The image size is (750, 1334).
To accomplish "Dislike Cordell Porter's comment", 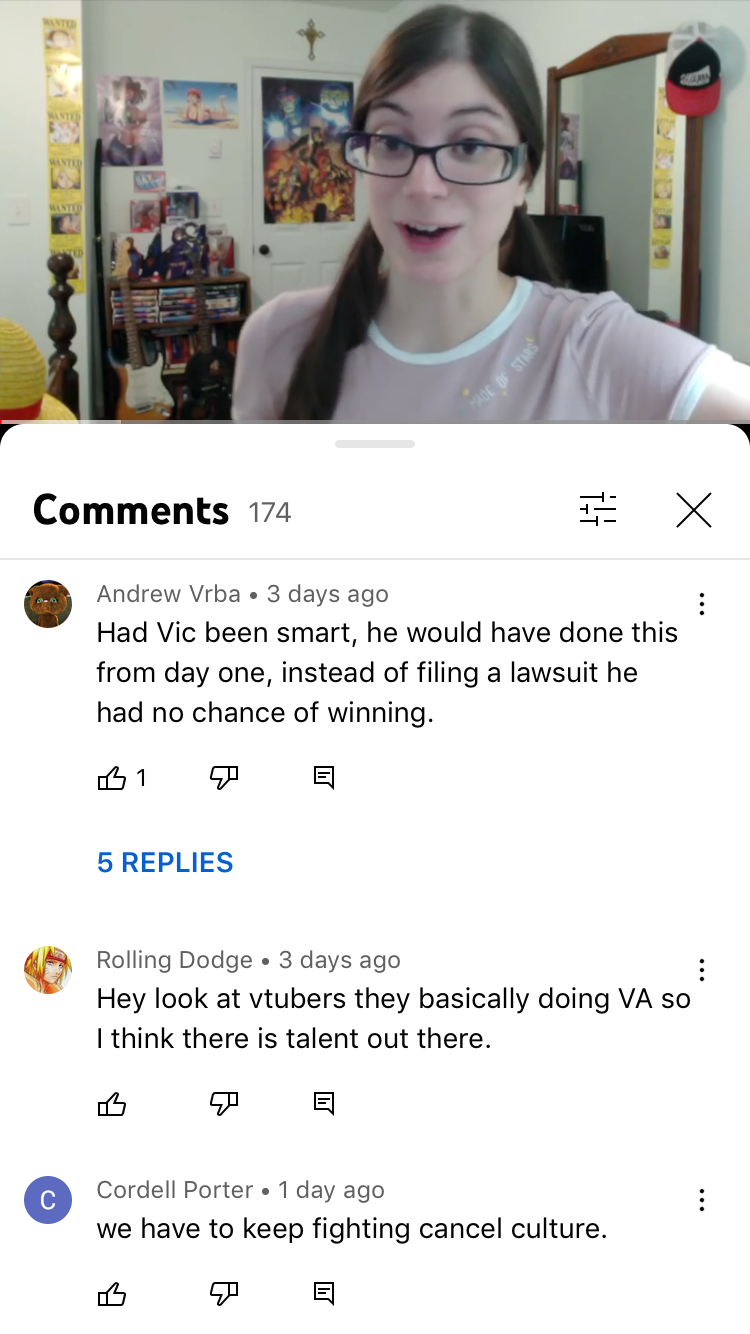I will [x=224, y=1294].
